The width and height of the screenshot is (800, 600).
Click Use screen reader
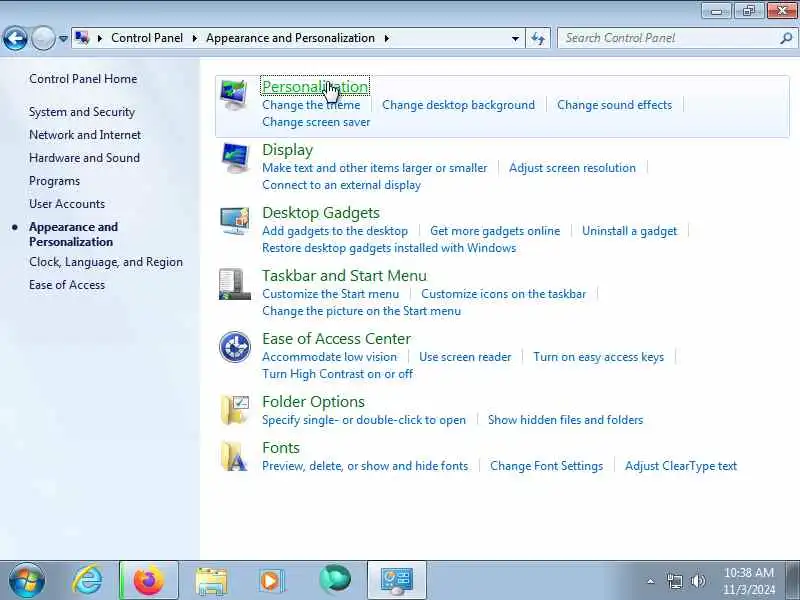[465, 357]
